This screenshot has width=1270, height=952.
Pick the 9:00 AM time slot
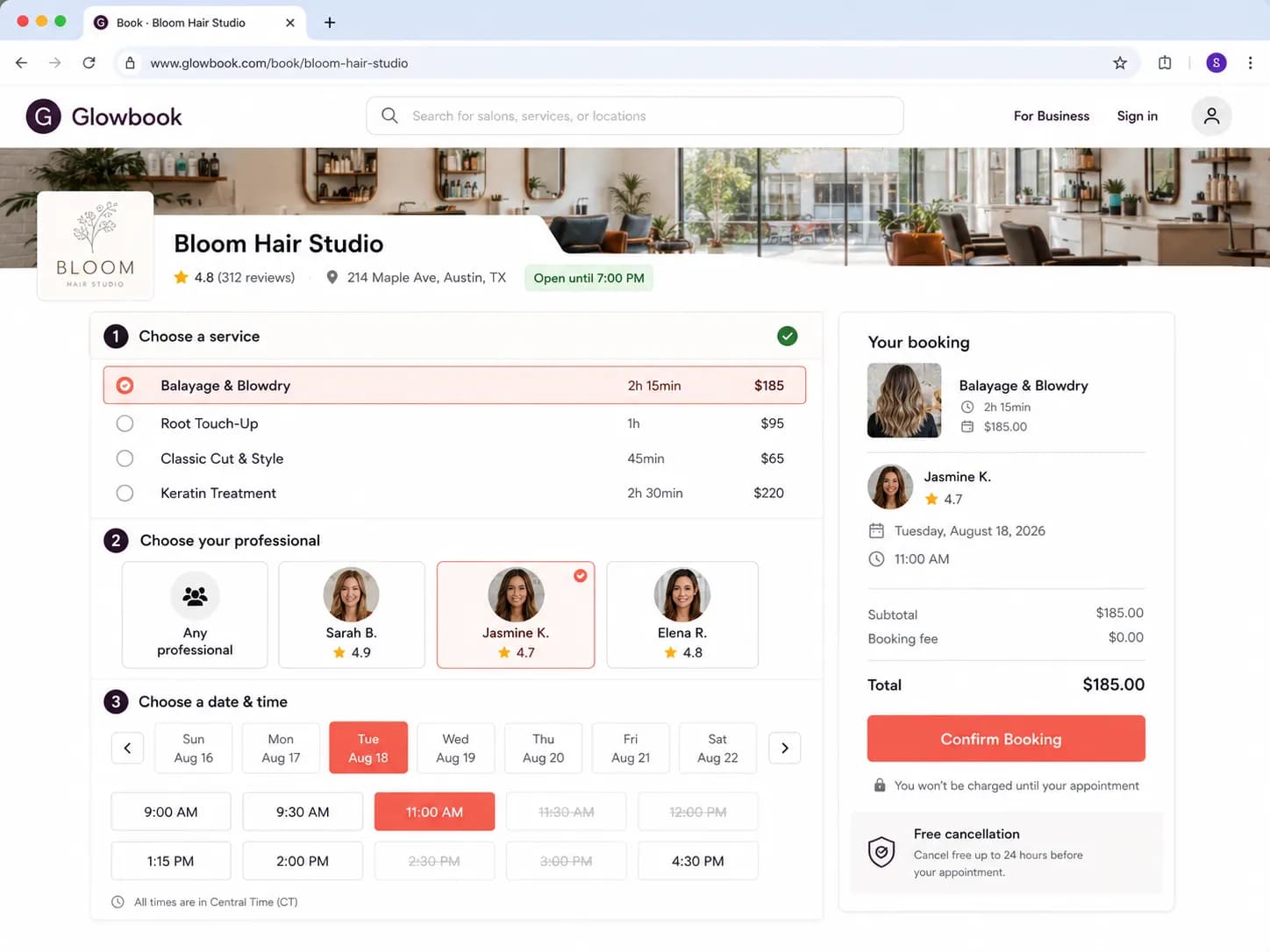point(171,812)
